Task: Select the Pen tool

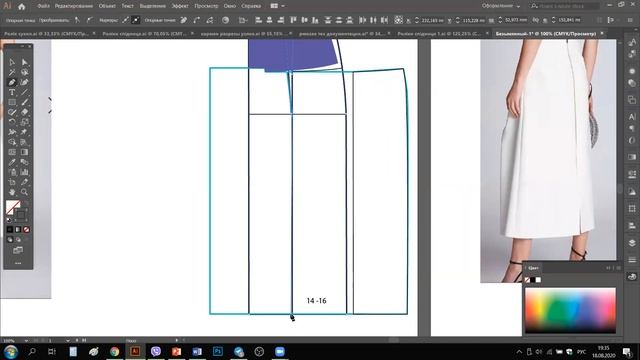Action: pyautogui.click(x=12, y=82)
